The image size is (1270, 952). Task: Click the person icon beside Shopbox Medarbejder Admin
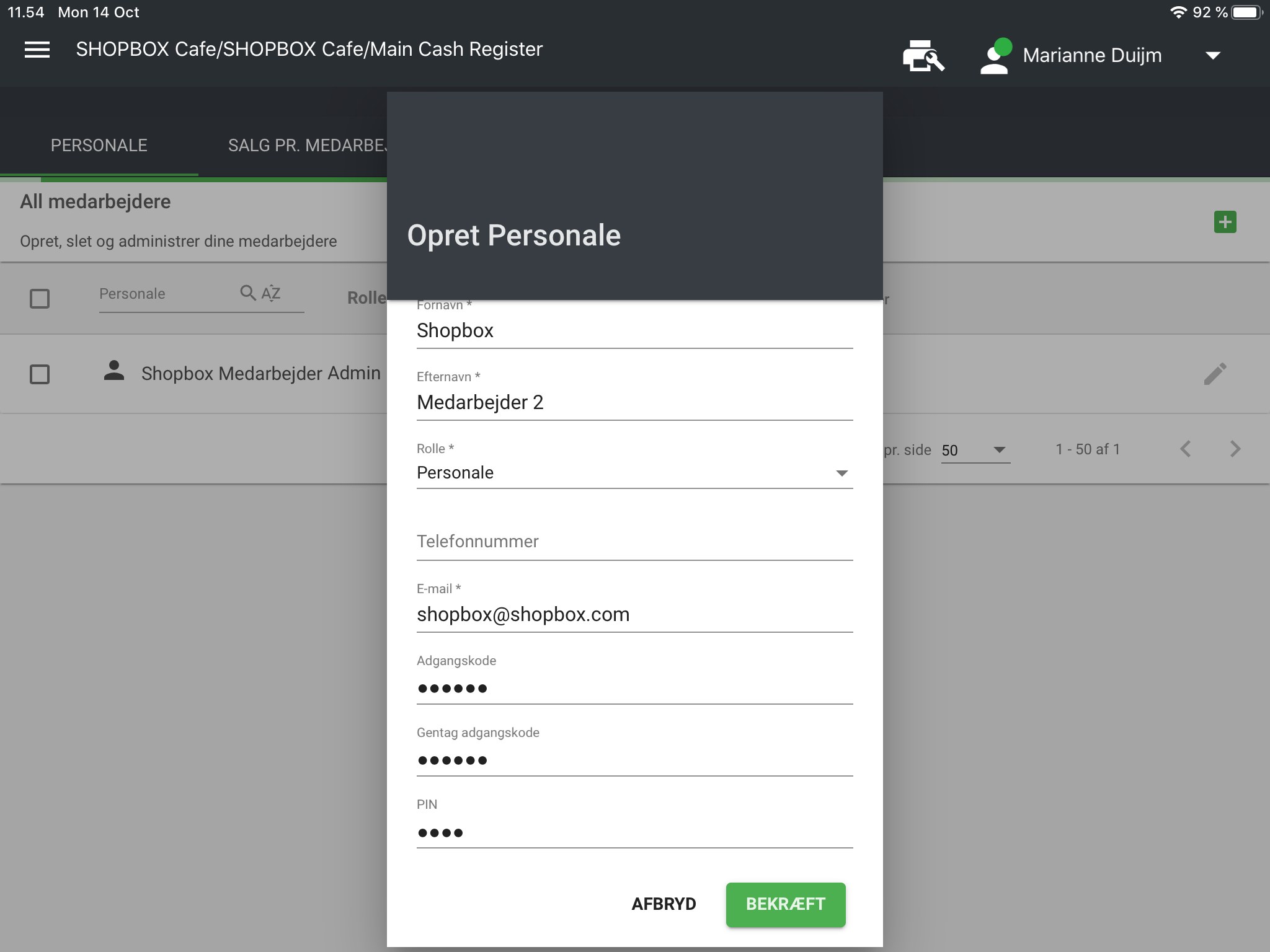[114, 371]
